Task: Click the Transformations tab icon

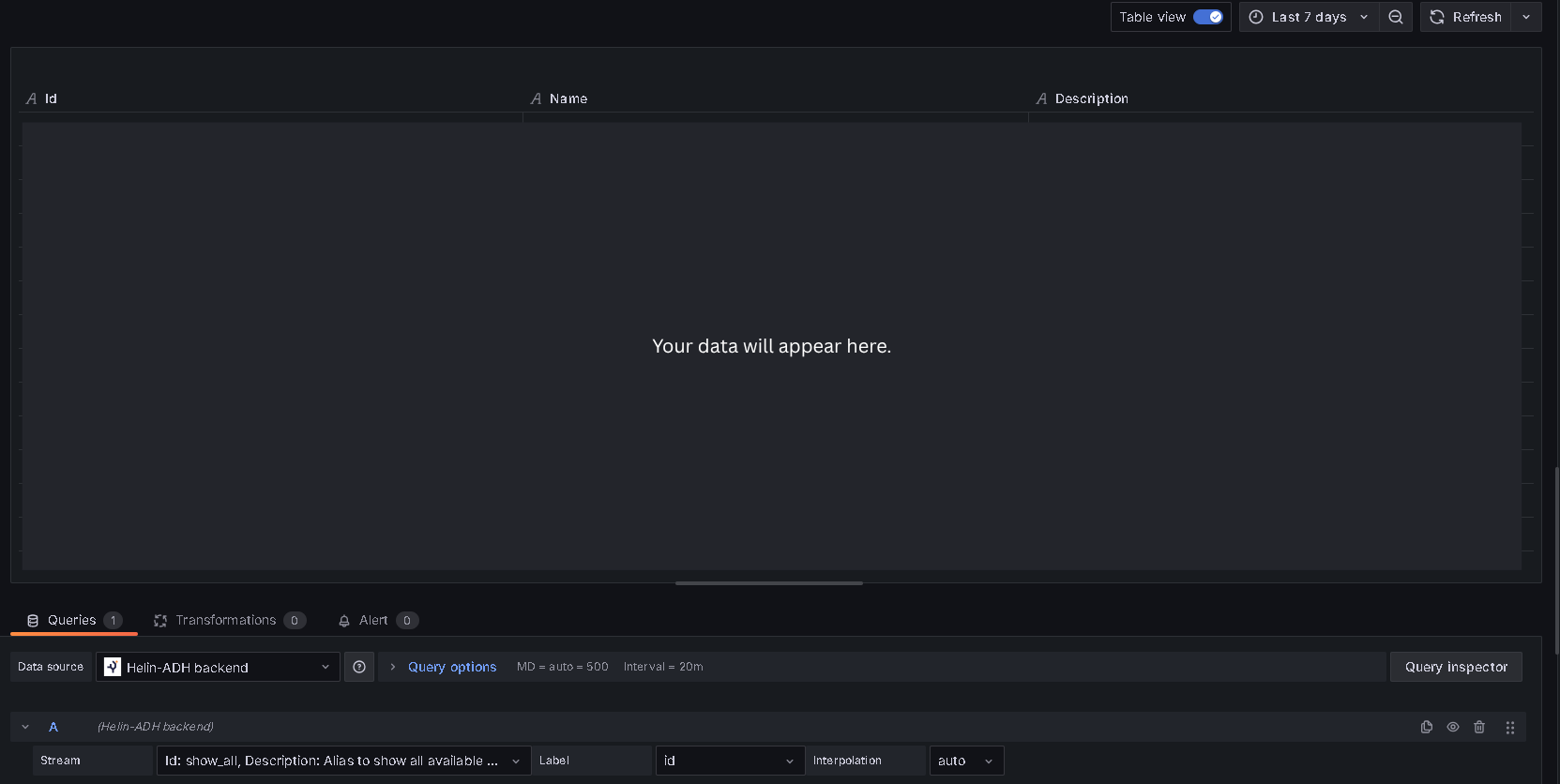Action: [x=160, y=621]
